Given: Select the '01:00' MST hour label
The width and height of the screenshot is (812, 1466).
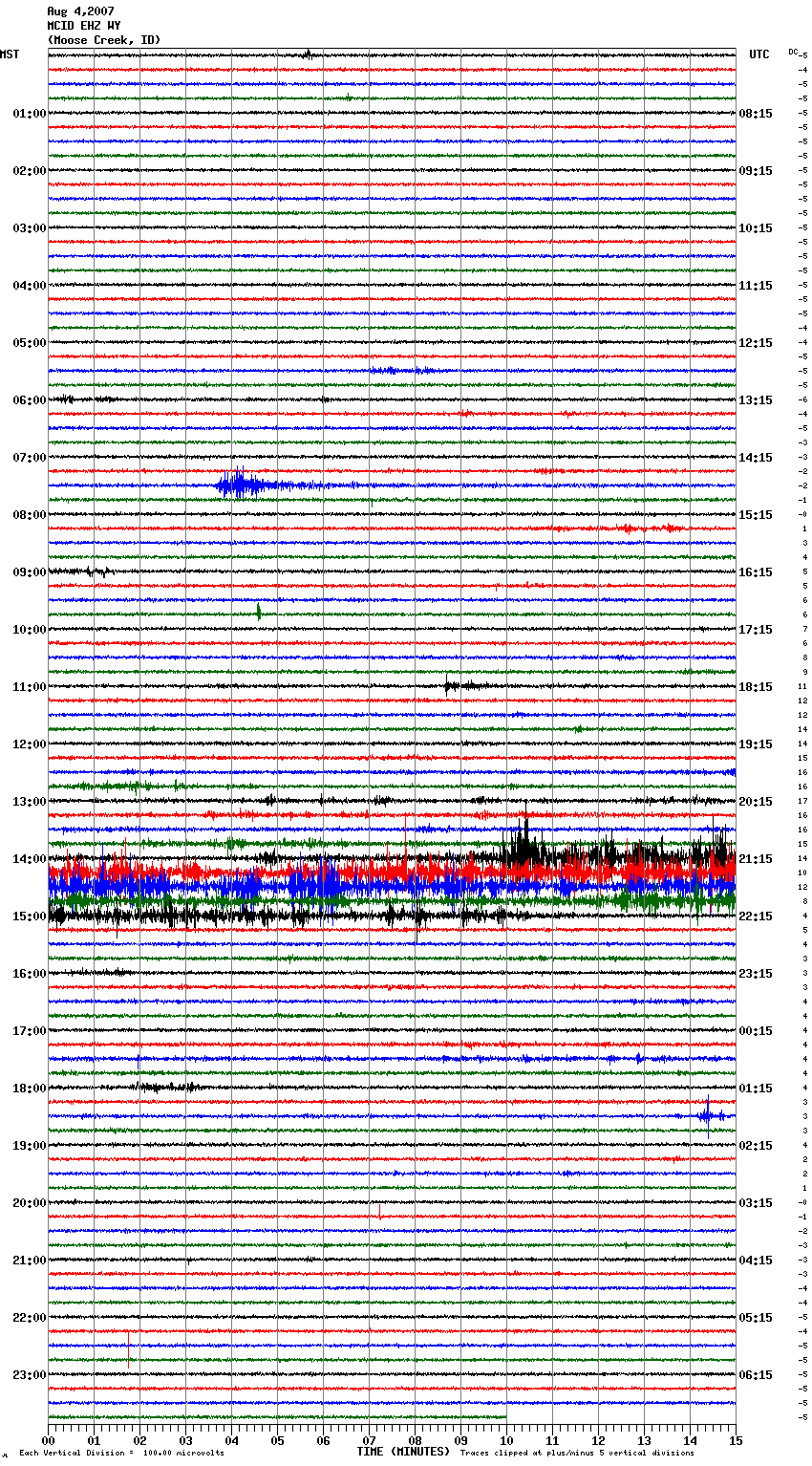Looking at the screenshot, I should 29,114.
